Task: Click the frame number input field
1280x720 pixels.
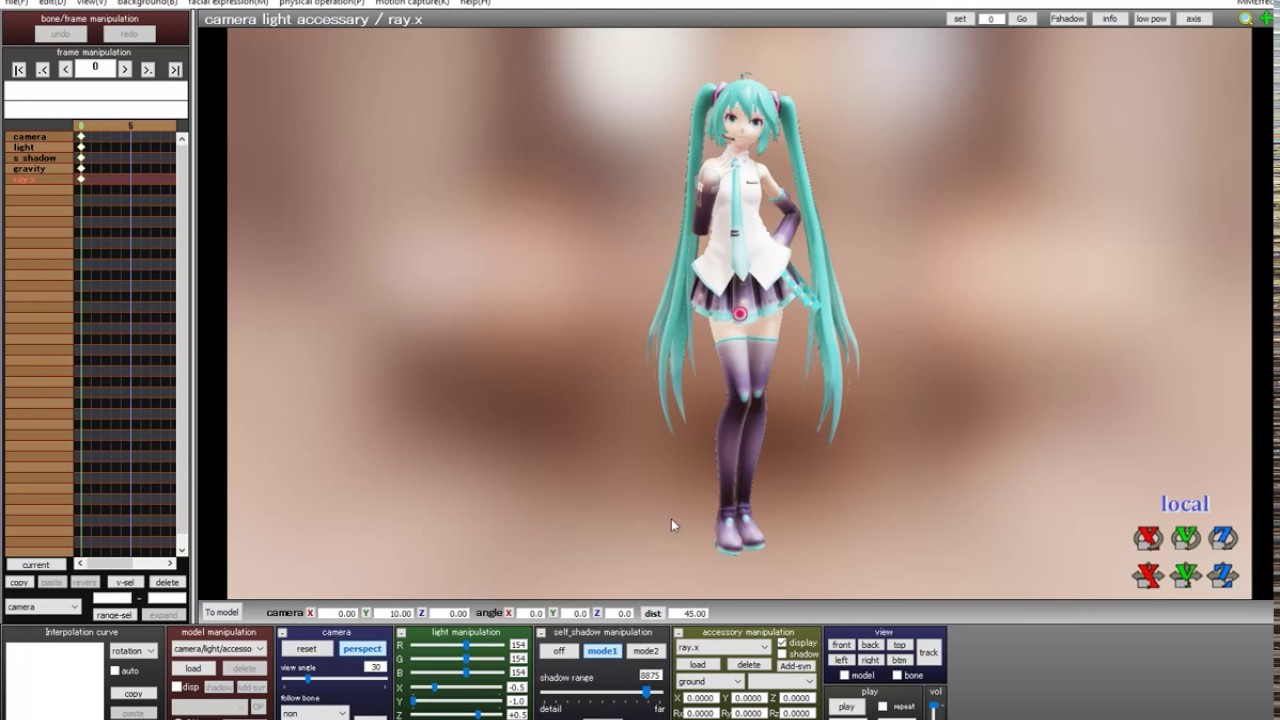Action: (x=95, y=68)
